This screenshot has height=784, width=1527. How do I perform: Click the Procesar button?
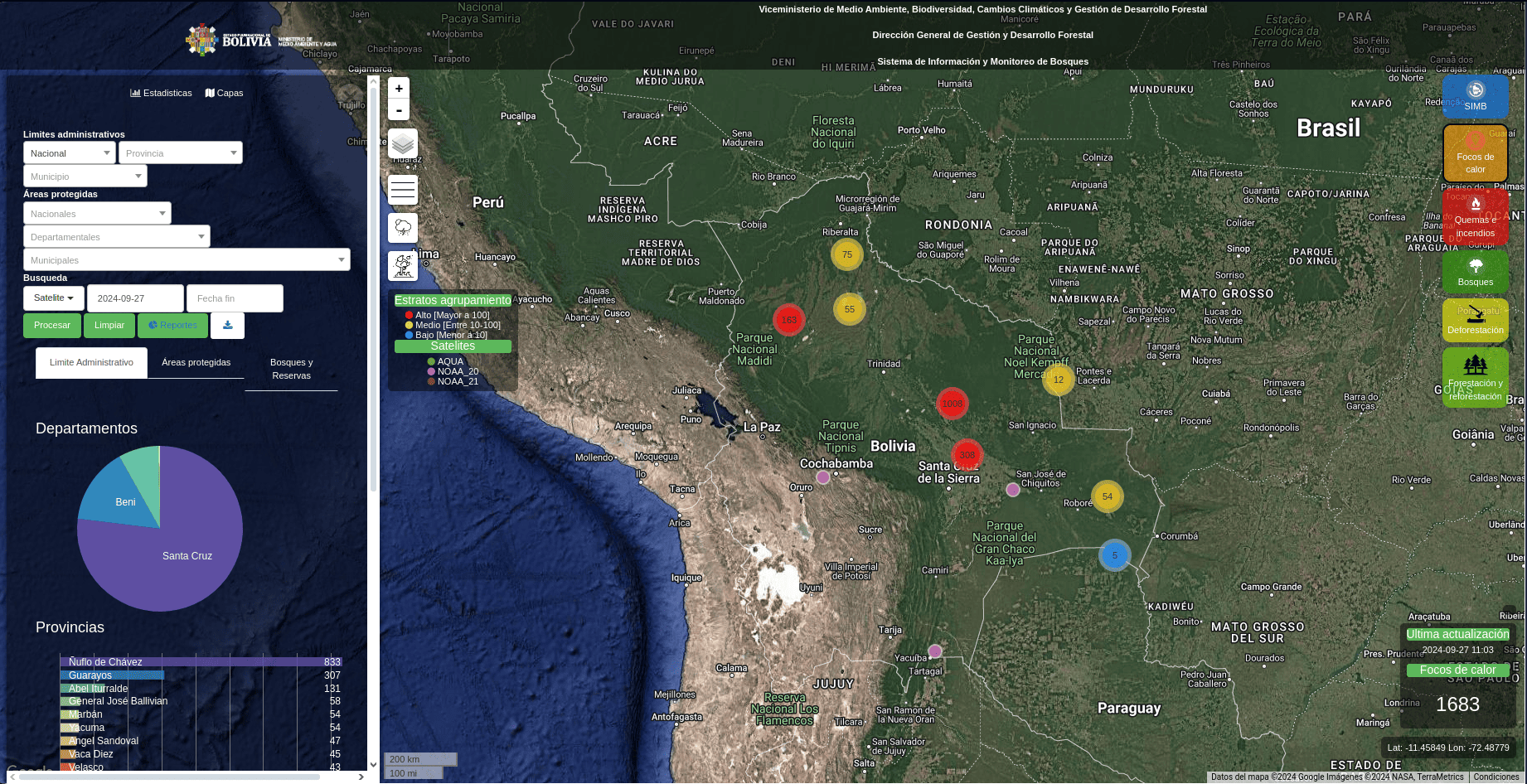coord(52,325)
